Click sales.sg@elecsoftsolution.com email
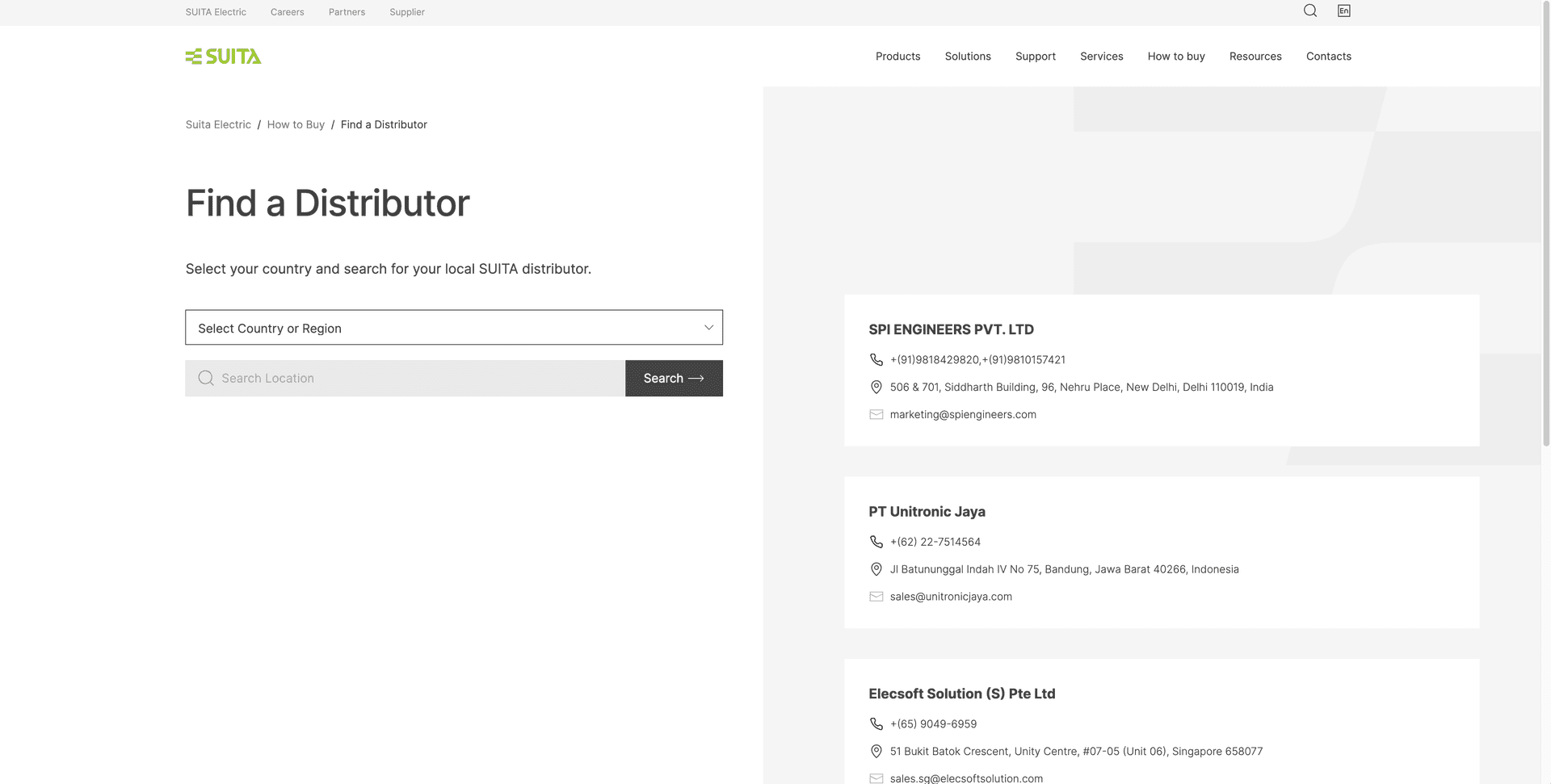This screenshot has width=1551, height=784. point(966,778)
